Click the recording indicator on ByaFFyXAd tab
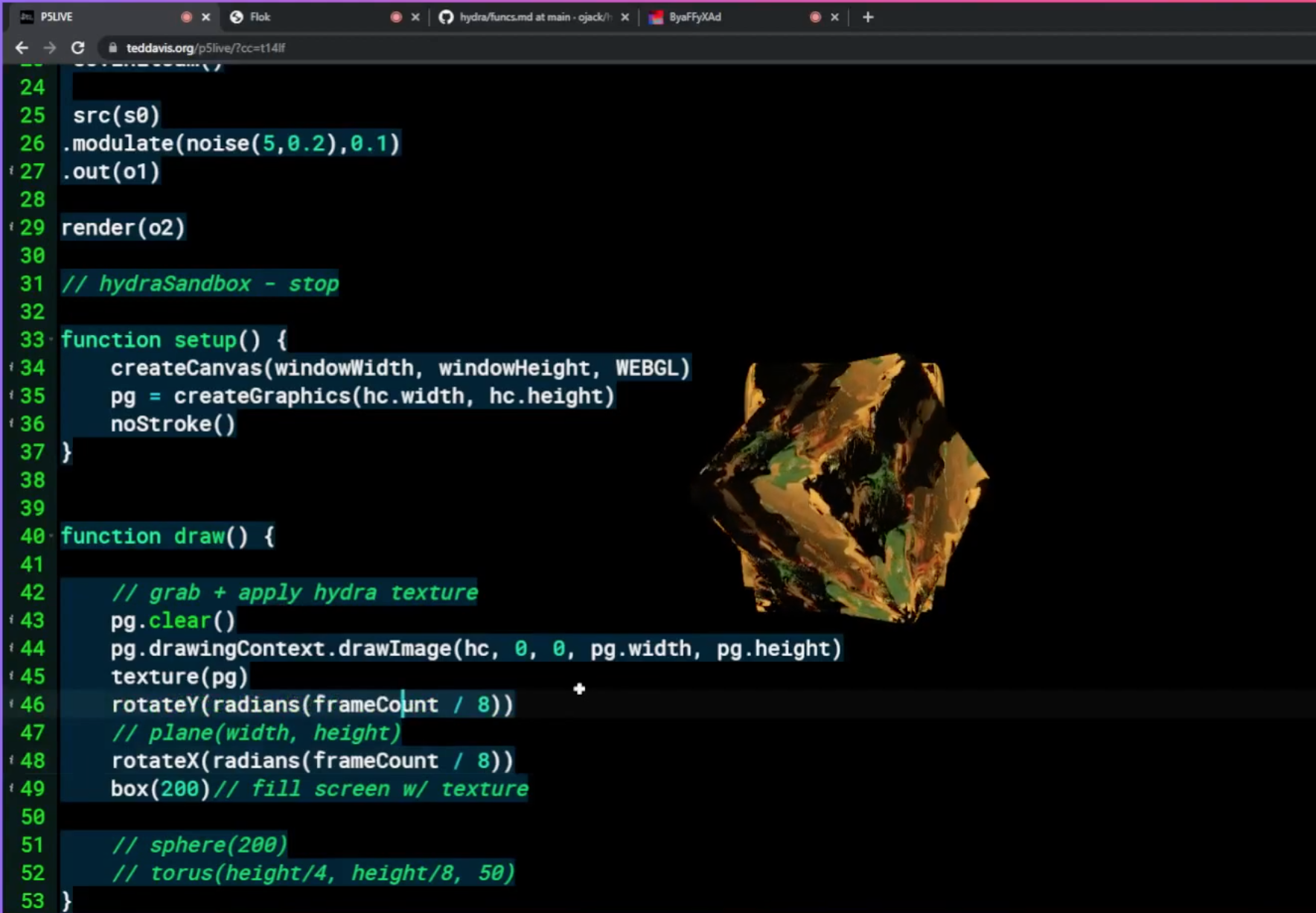Screen dimensions: 1316x913 tap(815, 17)
